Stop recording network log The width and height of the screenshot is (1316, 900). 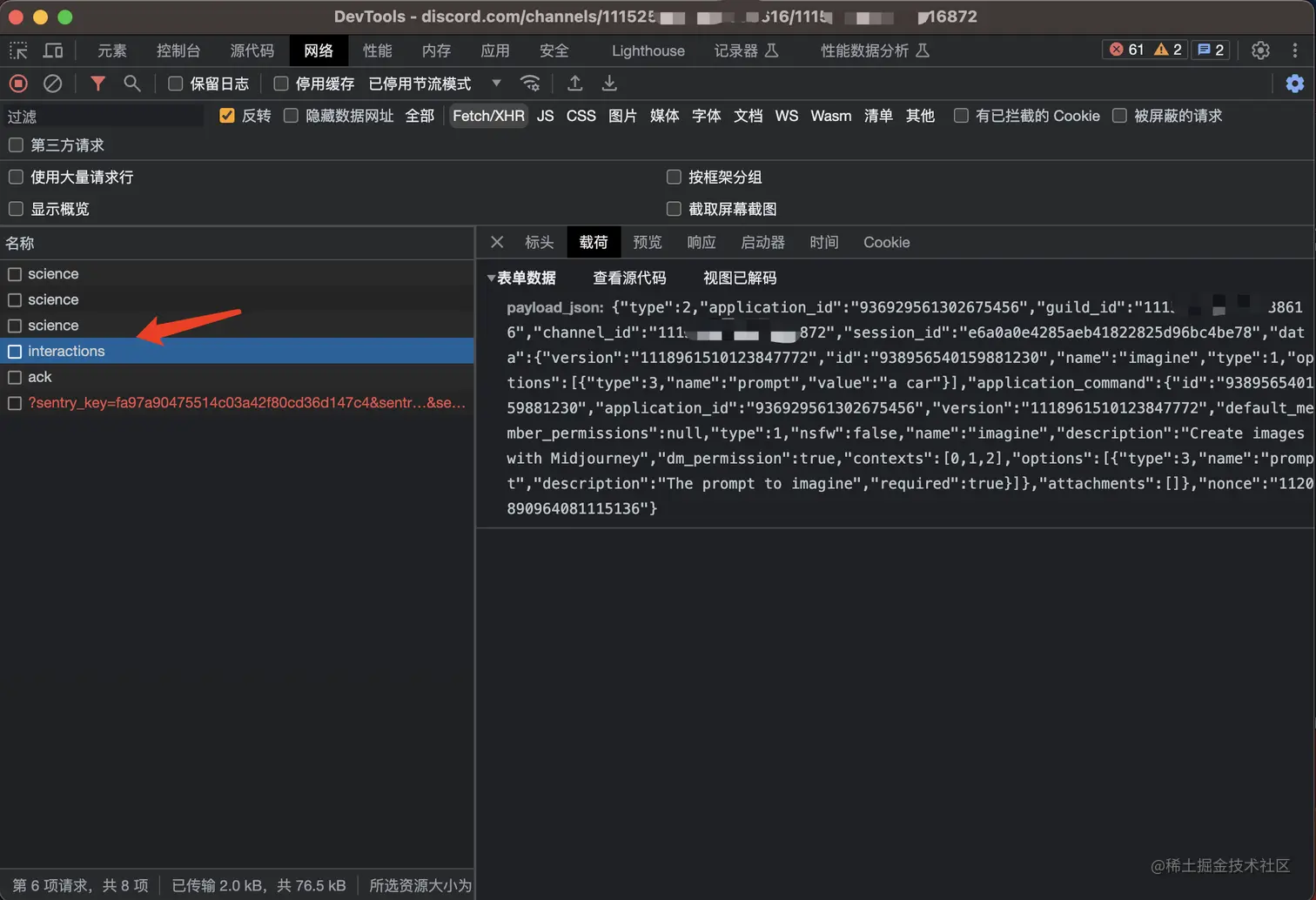[18, 84]
